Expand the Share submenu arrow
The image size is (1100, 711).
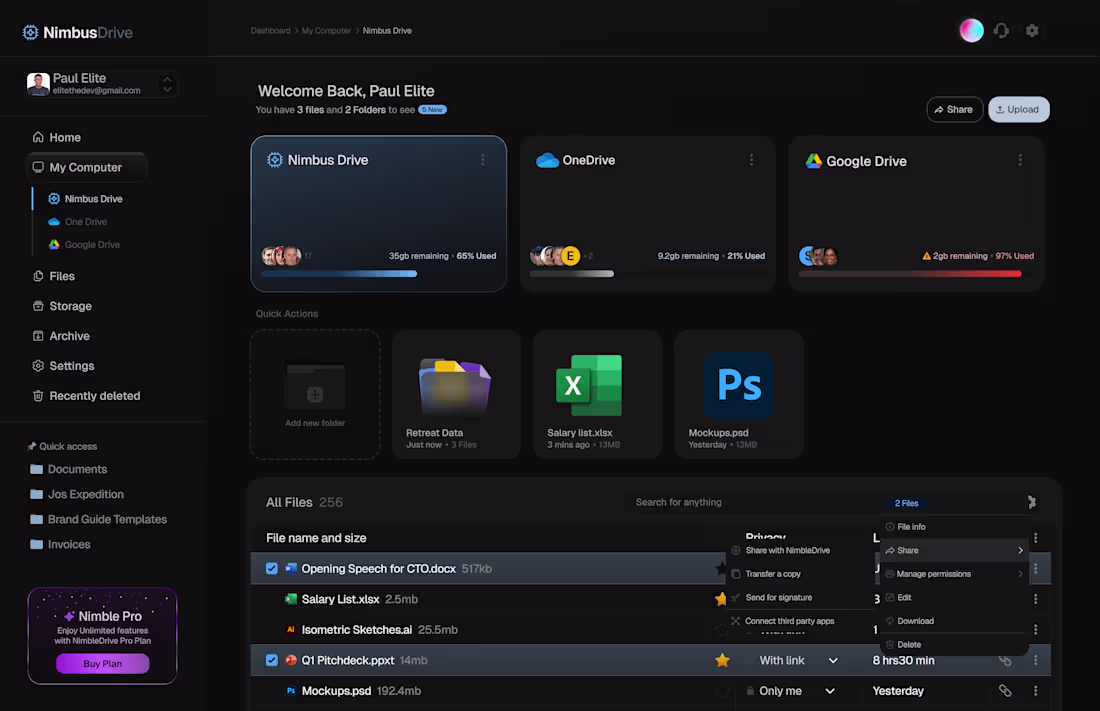pos(1020,550)
